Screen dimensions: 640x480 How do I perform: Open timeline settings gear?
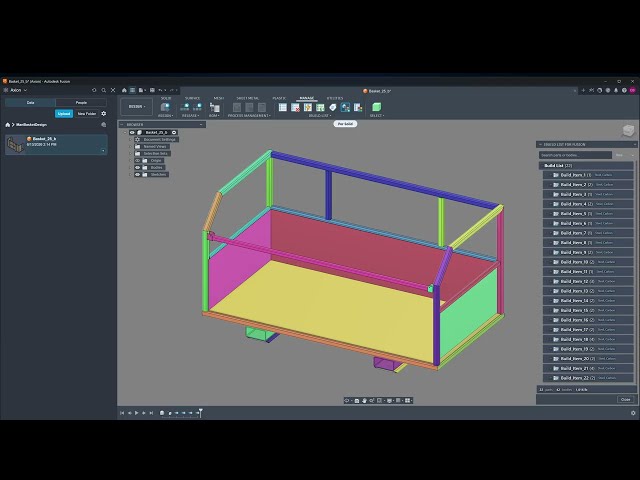point(633,413)
